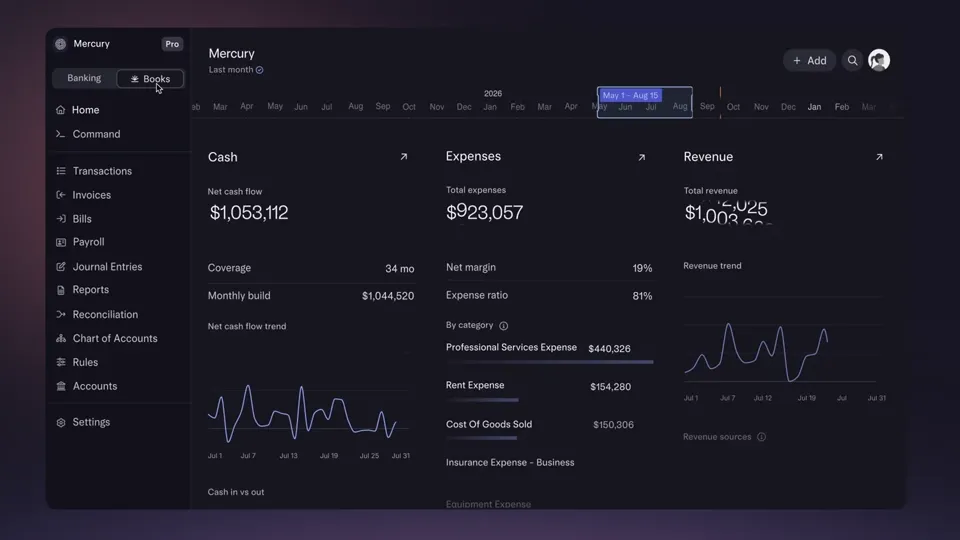Viewport: 960px width, 540px height.
Task: Click the Reports document icon
Action: click(61, 290)
